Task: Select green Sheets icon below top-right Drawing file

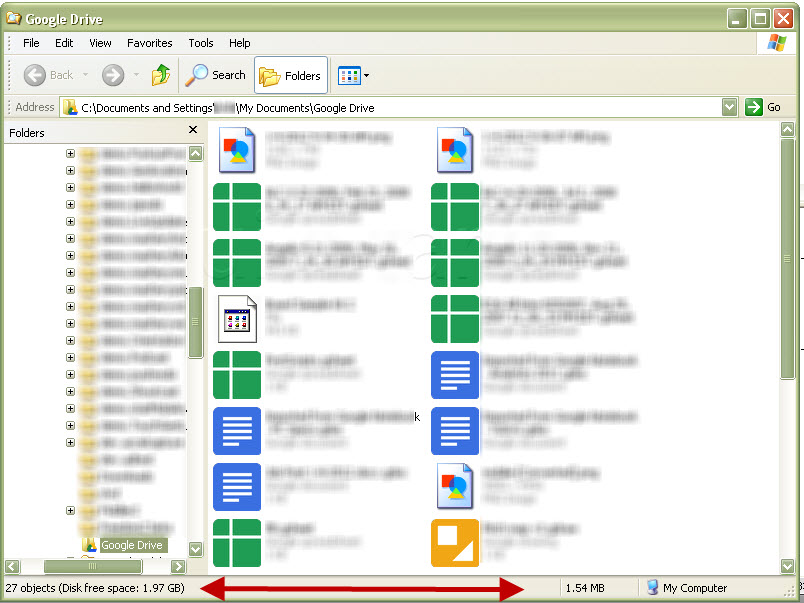Action: tap(454, 207)
